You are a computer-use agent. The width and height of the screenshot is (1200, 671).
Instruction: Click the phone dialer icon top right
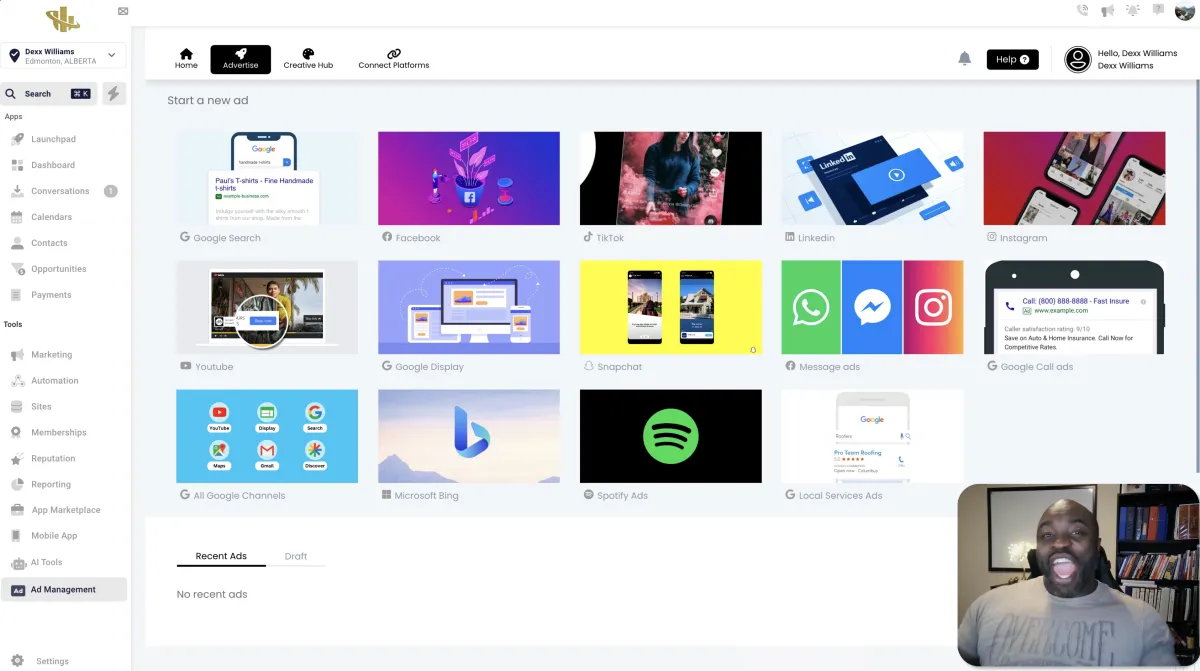[x=1082, y=11]
